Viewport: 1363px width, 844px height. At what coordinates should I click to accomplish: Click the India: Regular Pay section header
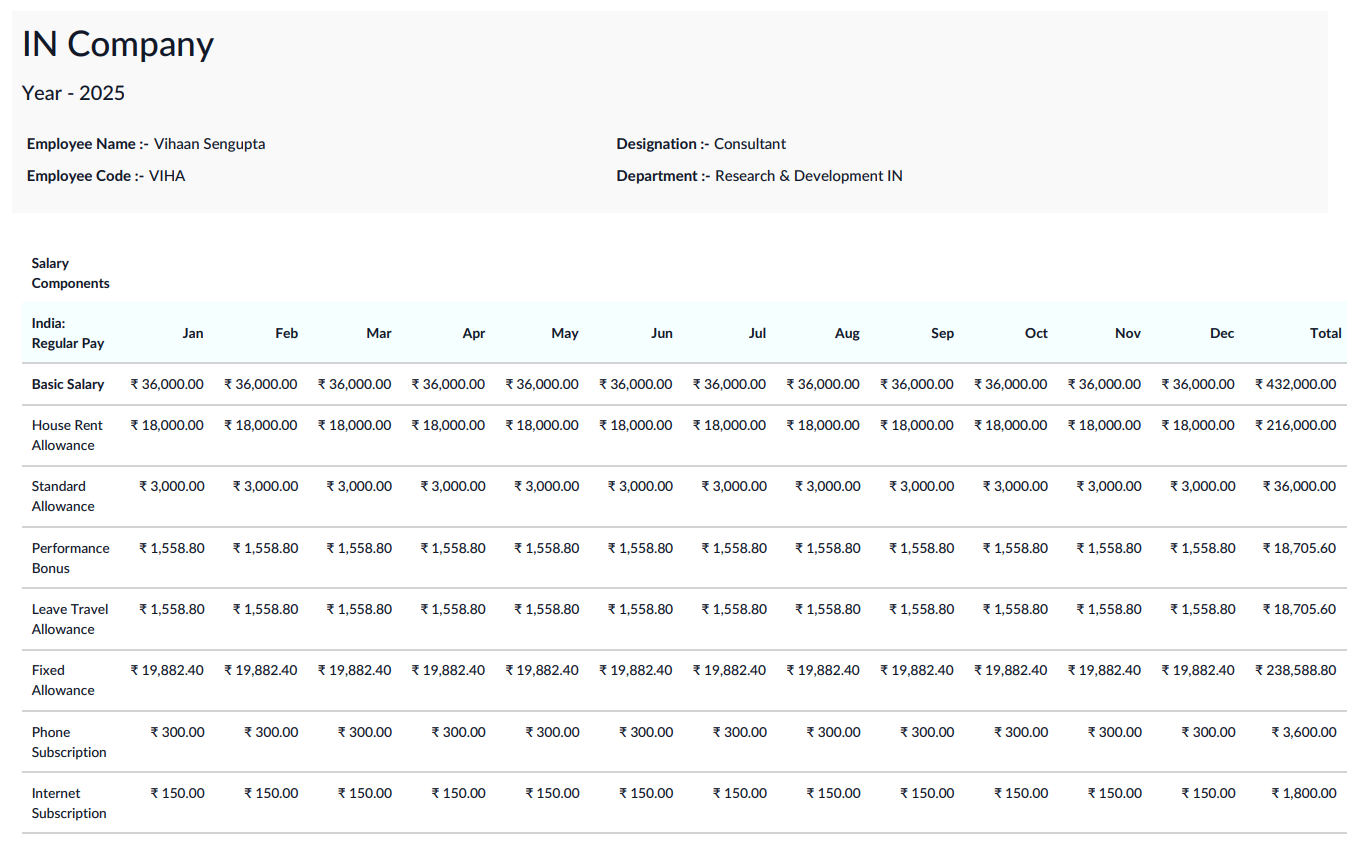(x=68, y=332)
